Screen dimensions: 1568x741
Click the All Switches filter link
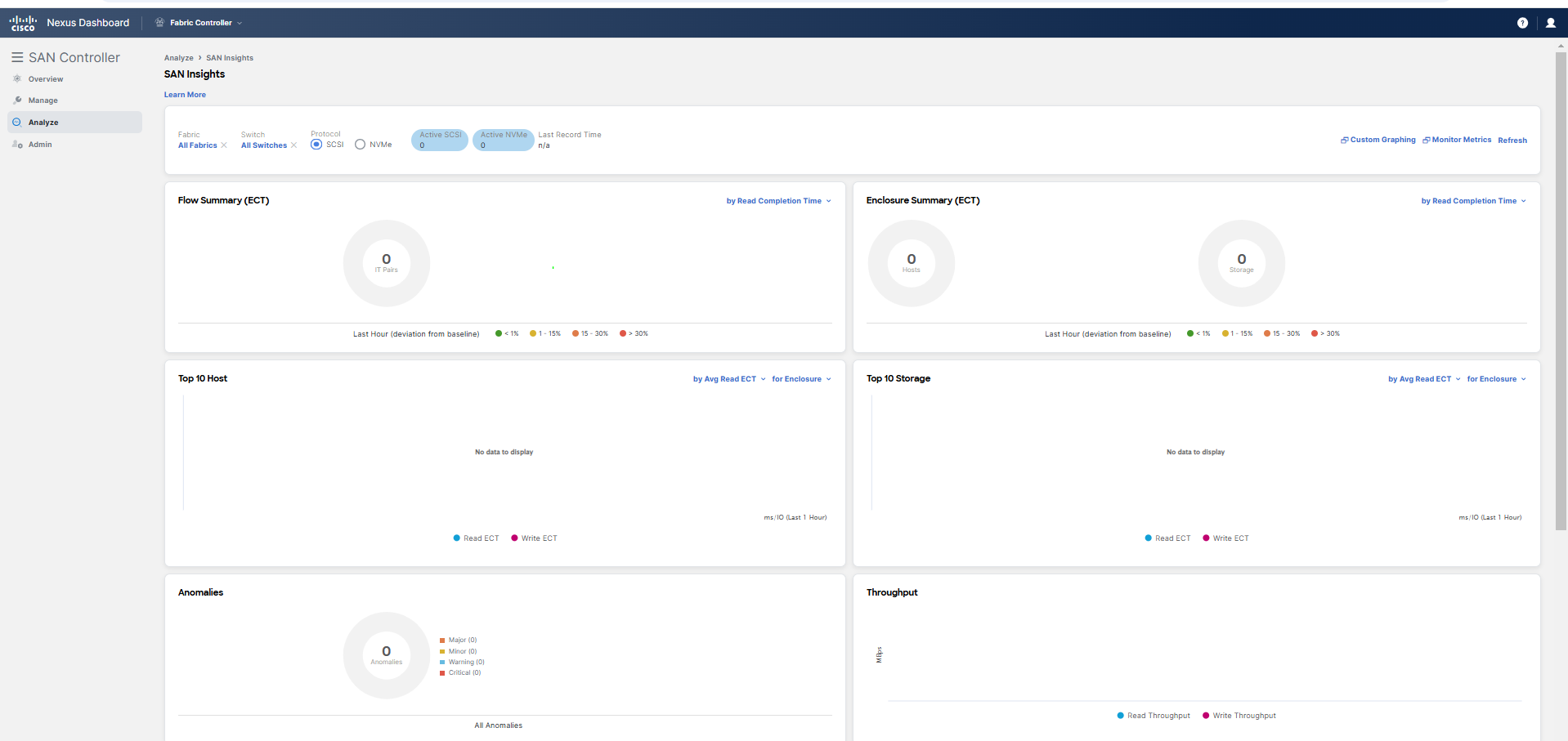point(264,145)
